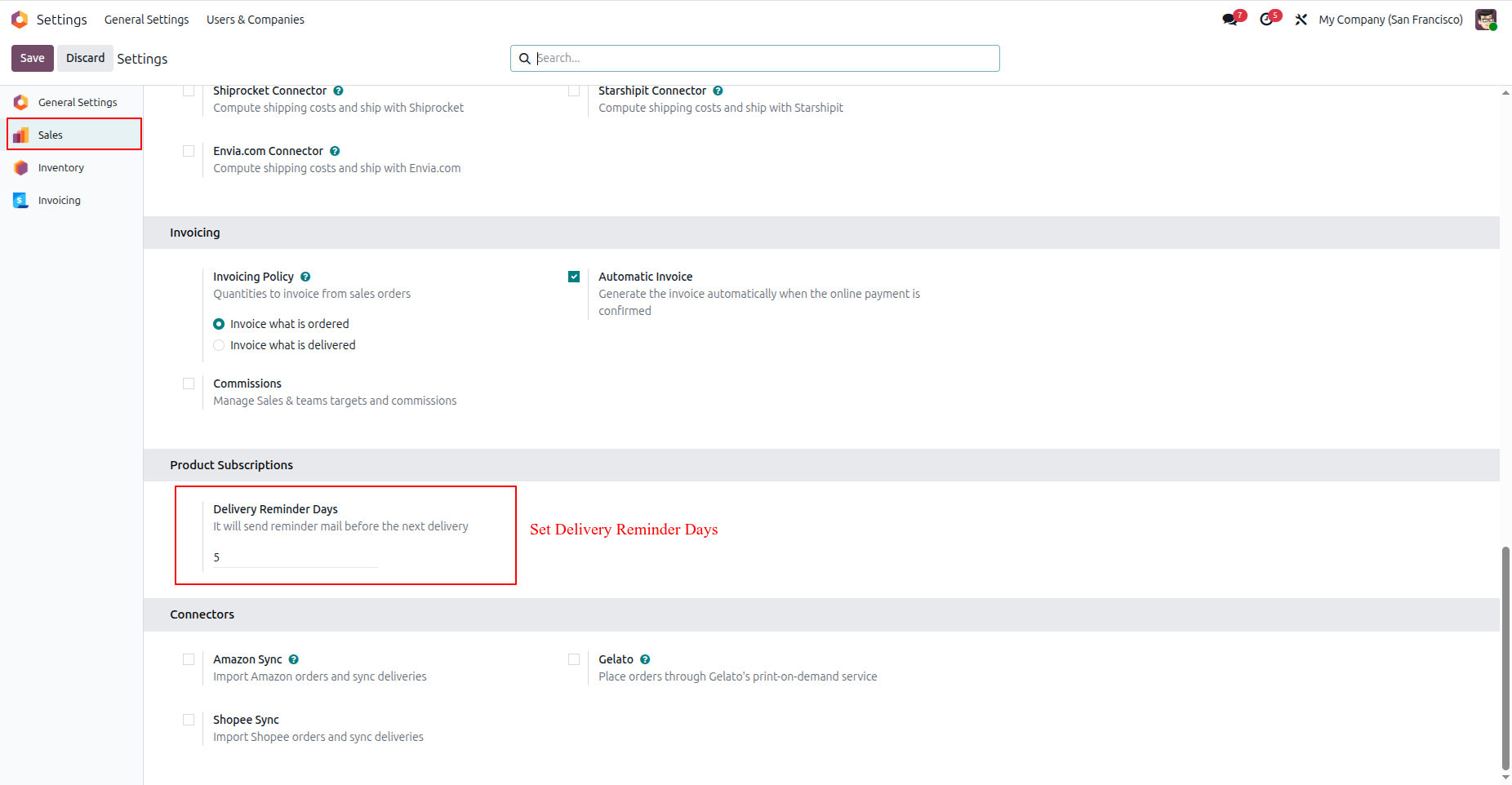
Task: Enable the Gelato checkbox
Action: (574, 659)
